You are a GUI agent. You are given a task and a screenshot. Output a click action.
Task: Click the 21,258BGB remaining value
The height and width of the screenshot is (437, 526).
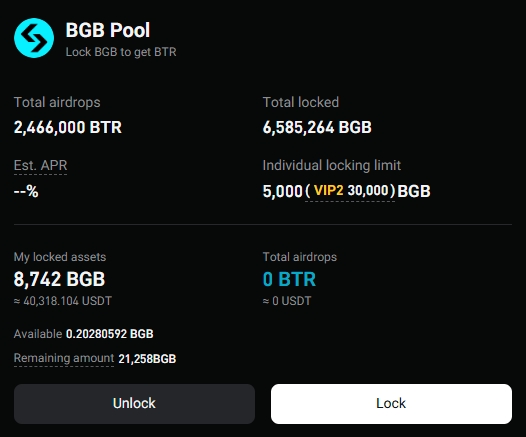tap(147, 359)
